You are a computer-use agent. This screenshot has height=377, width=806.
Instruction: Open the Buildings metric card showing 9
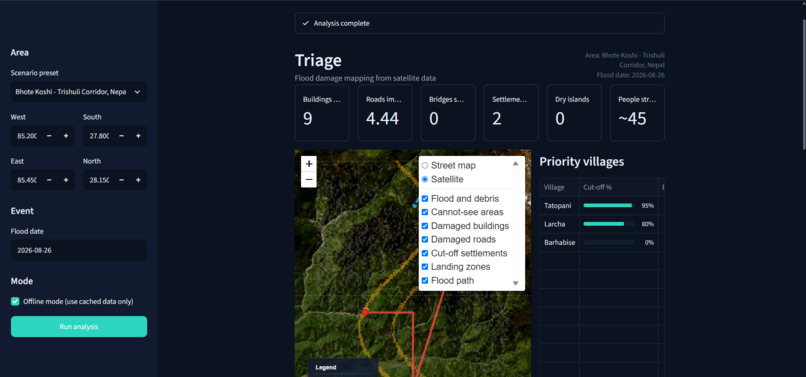point(322,113)
